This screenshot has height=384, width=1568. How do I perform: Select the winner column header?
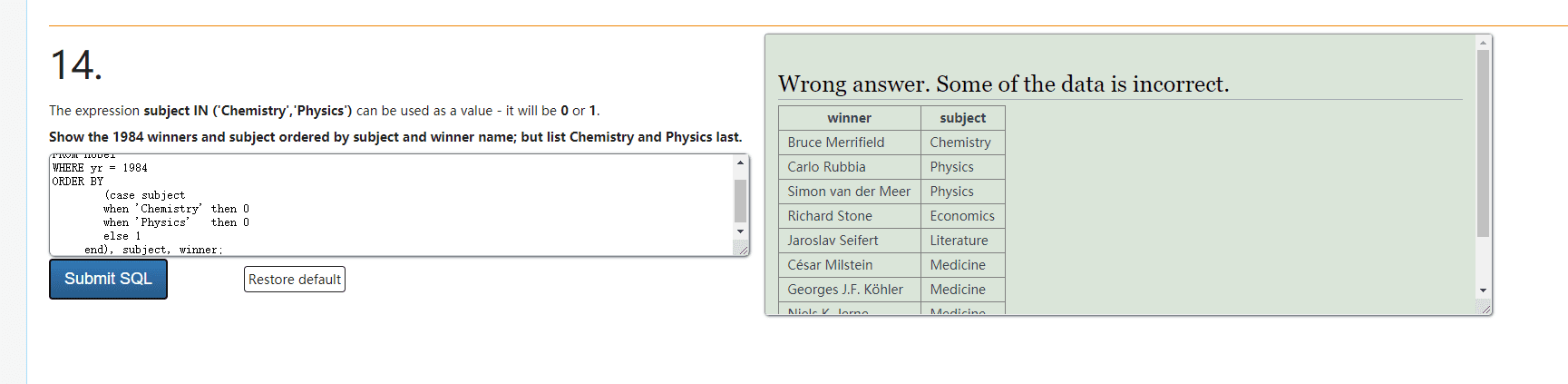pyautogui.click(x=849, y=118)
